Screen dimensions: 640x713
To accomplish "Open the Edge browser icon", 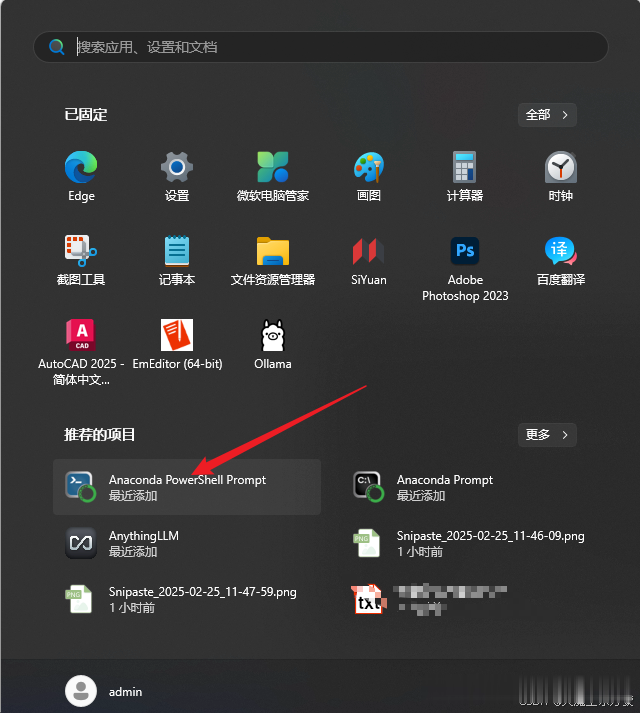I will [81, 167].
